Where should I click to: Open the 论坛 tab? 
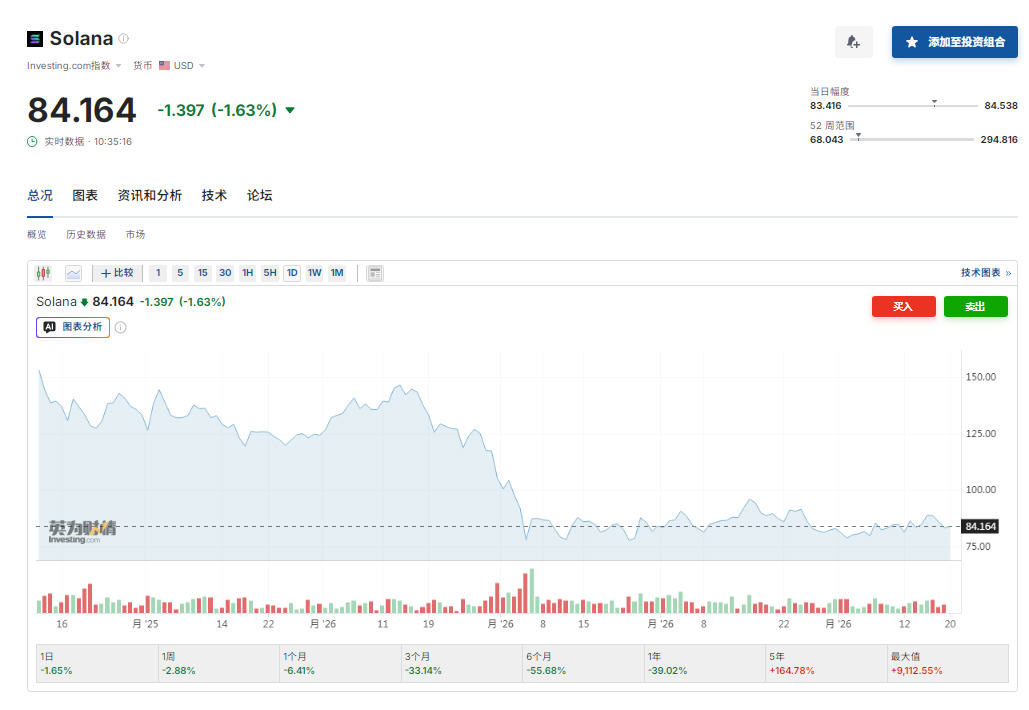(x=259, y=195)
